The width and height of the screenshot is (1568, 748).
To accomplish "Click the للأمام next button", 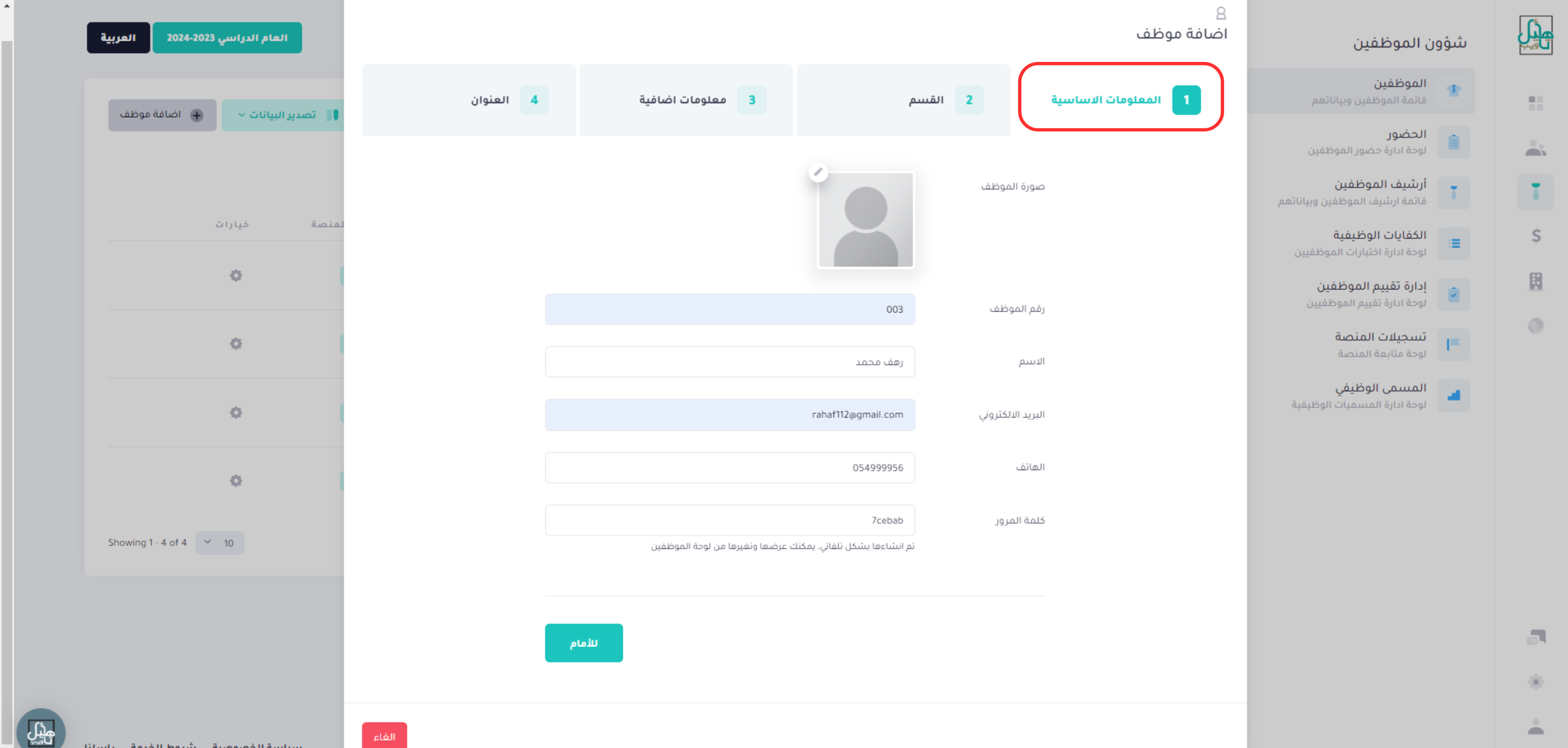I will (x=584, y=643).
